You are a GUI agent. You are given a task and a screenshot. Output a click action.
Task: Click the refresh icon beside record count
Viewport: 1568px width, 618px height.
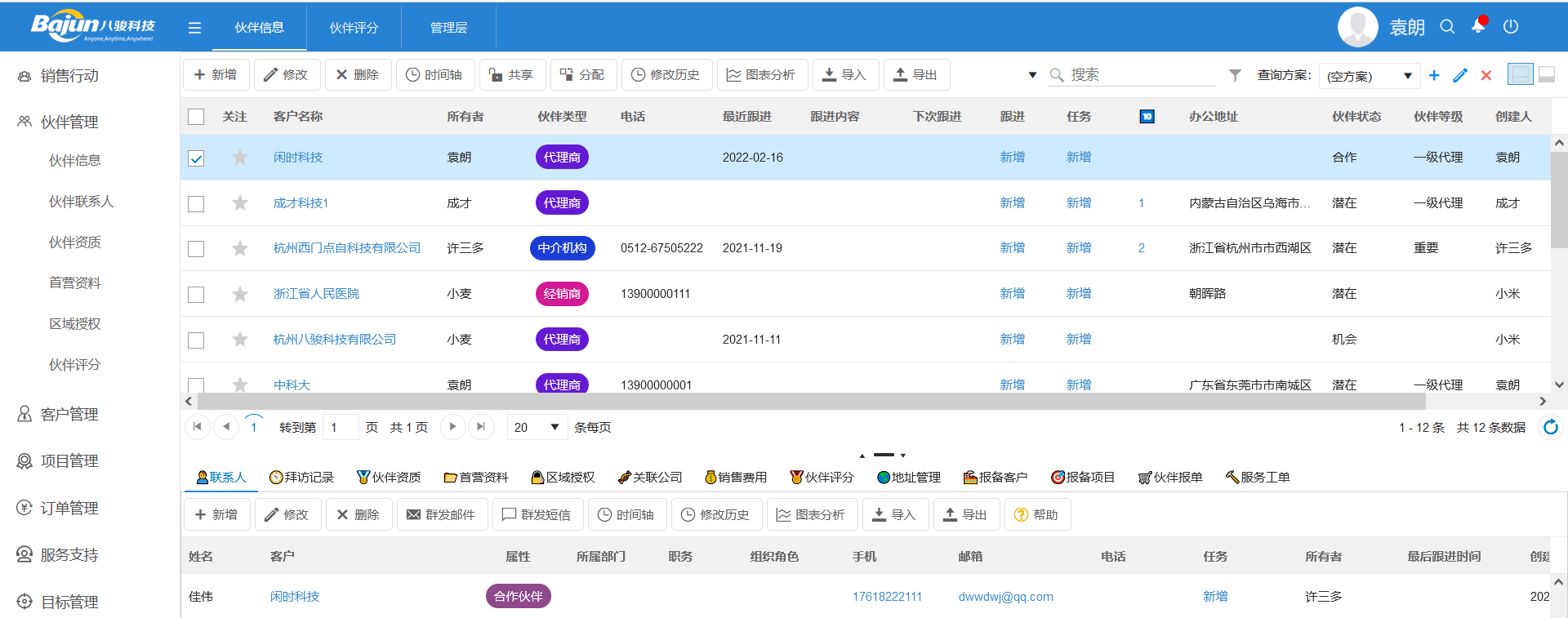[1550, 427]
